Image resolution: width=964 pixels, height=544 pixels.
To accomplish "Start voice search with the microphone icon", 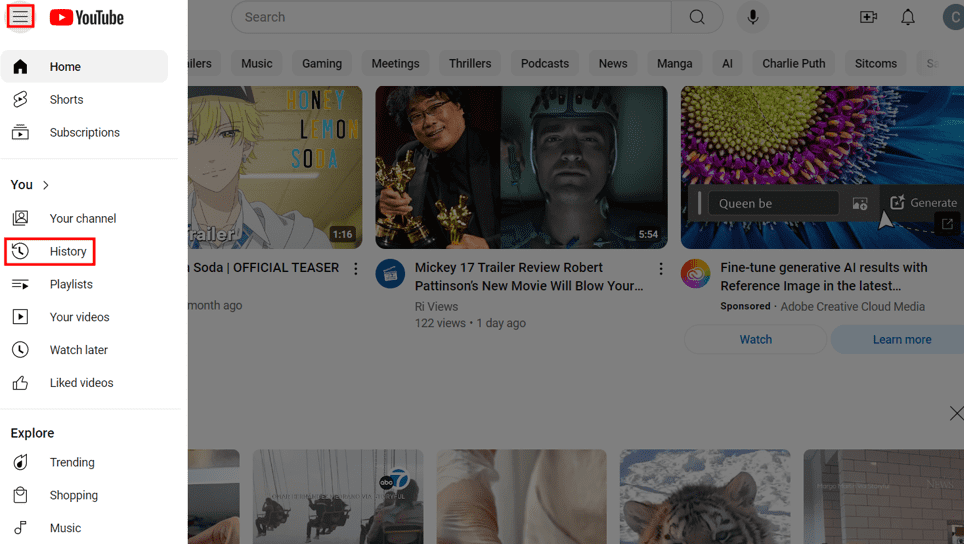I will pos(753,17).
